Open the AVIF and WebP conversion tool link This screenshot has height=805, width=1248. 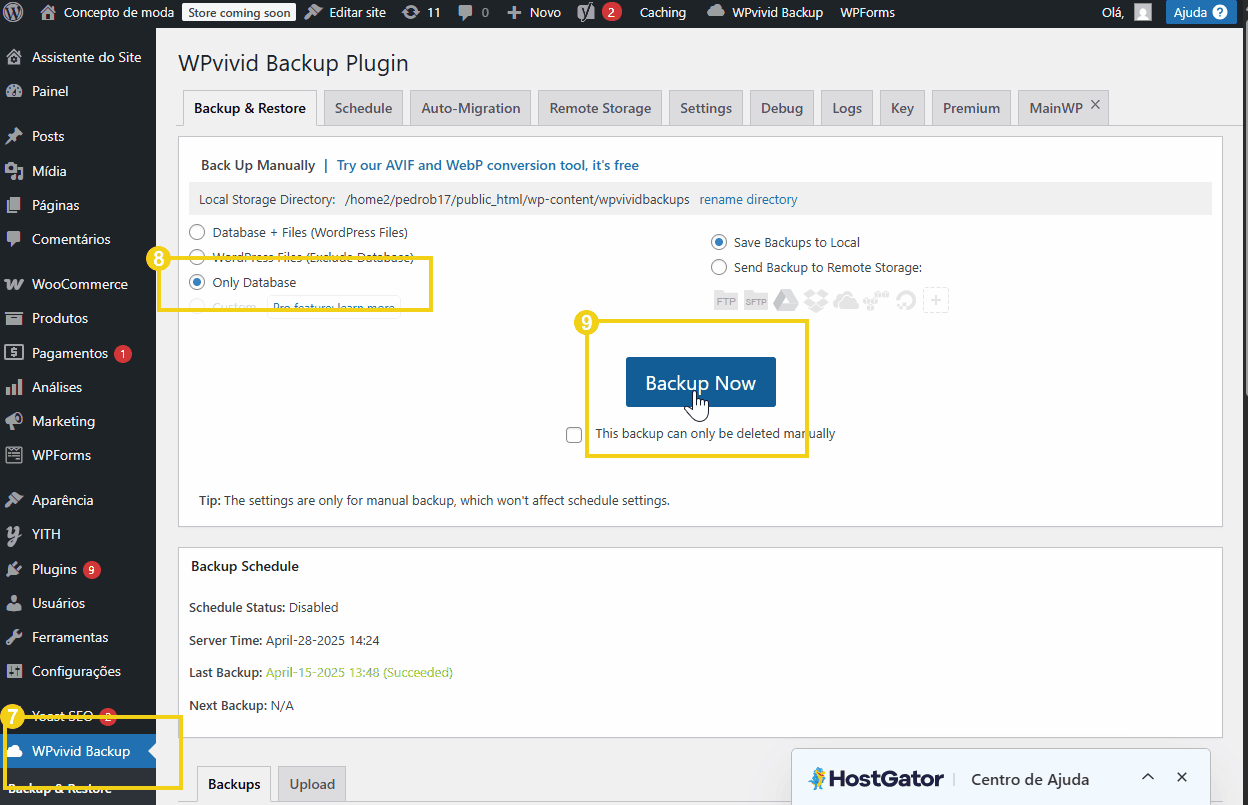(488, 166)
